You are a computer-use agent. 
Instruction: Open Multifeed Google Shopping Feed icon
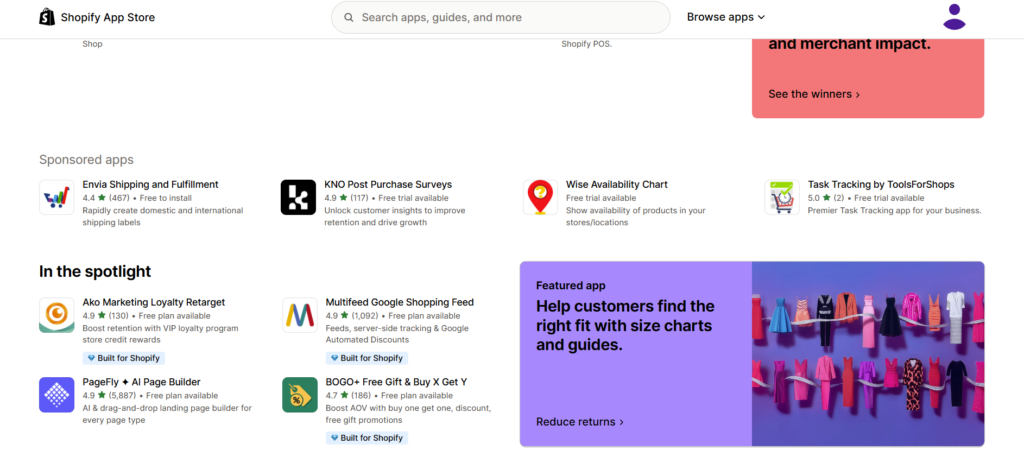300,315
